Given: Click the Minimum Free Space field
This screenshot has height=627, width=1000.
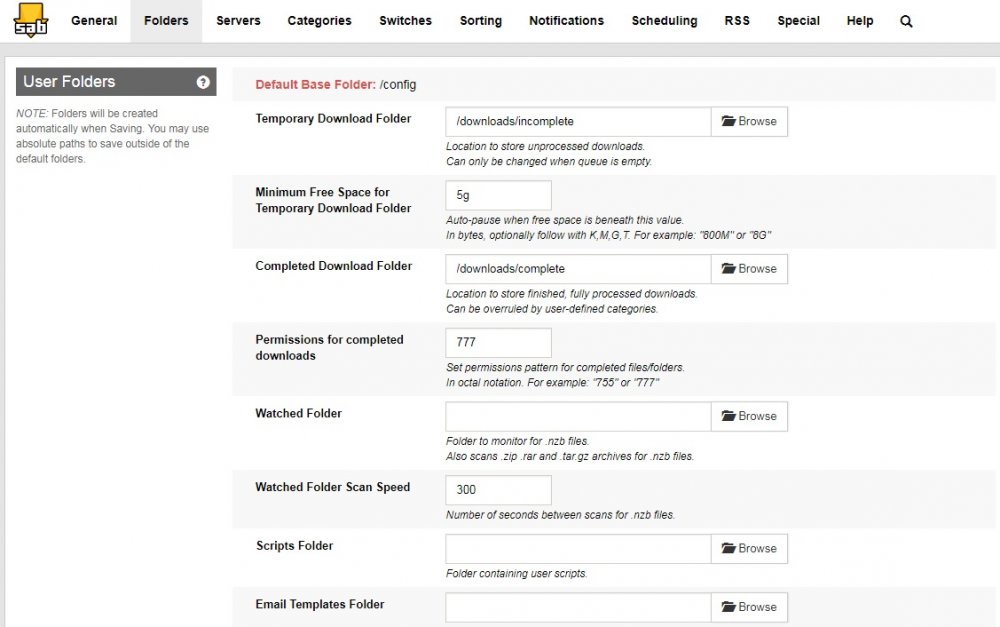Looking at the screenshot, I should pos(499,195).
